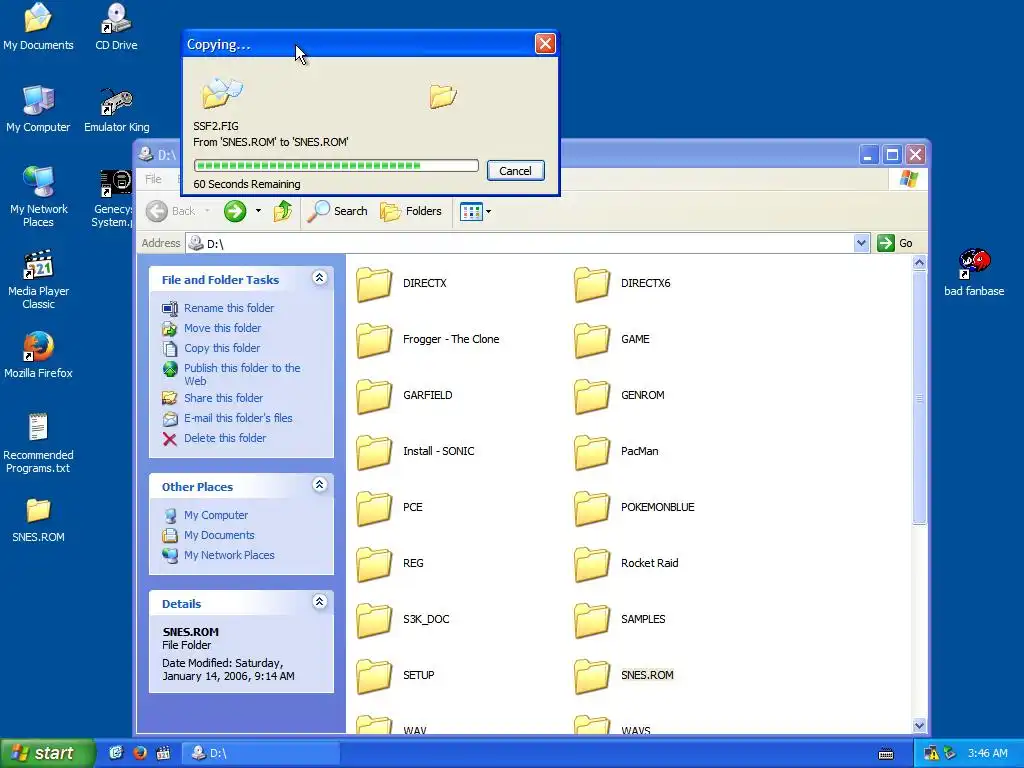The height and width of the screenshot is (768, 1024).
Task: Click Publish this folder to the Web
Action: (232, 374)
